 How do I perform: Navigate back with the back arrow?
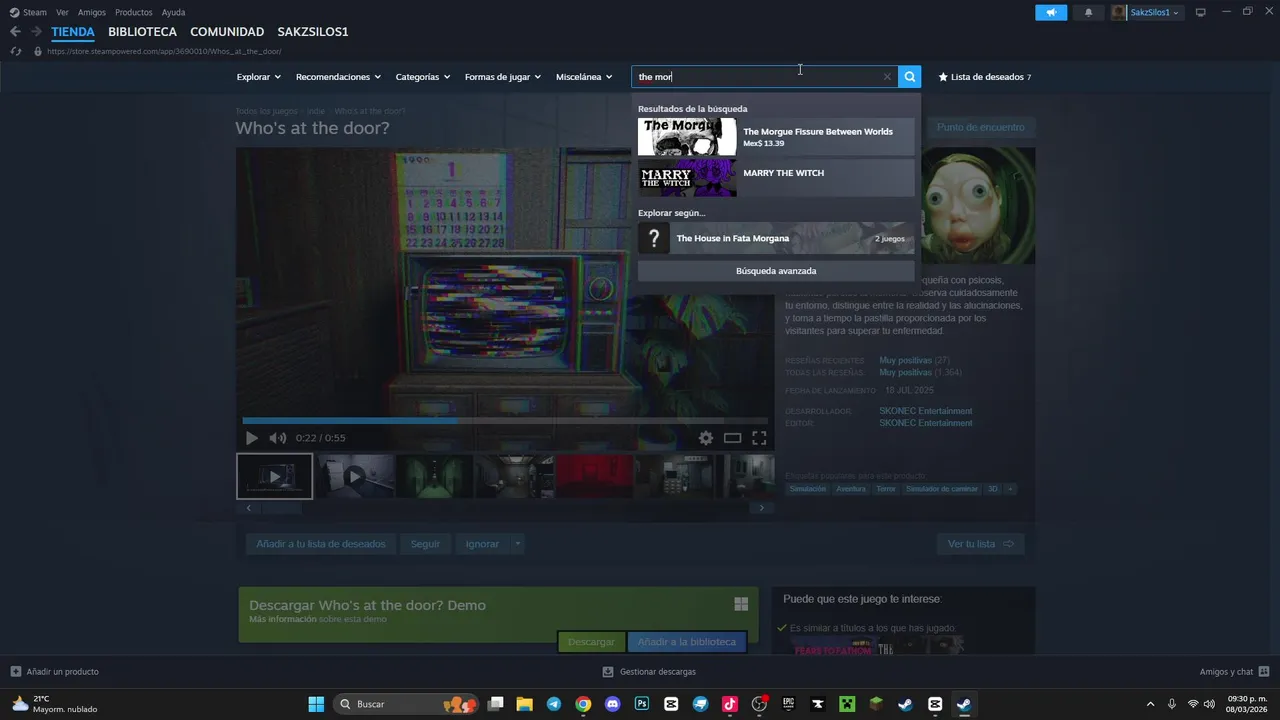(15, 32)
